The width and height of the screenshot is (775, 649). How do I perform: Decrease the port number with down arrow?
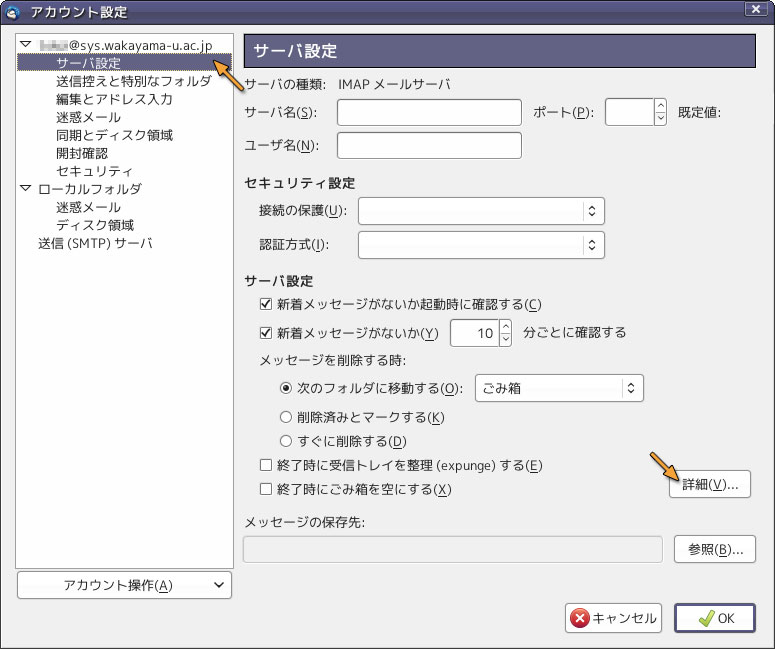[x=661, y=119]
